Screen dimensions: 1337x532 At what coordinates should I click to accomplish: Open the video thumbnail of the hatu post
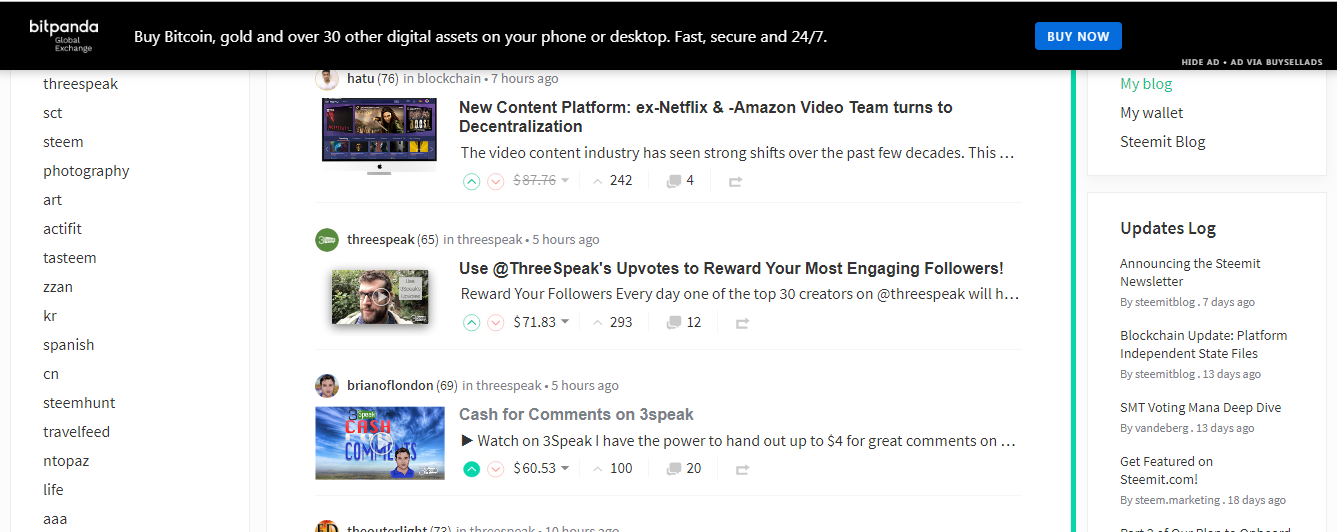point(379,136)
